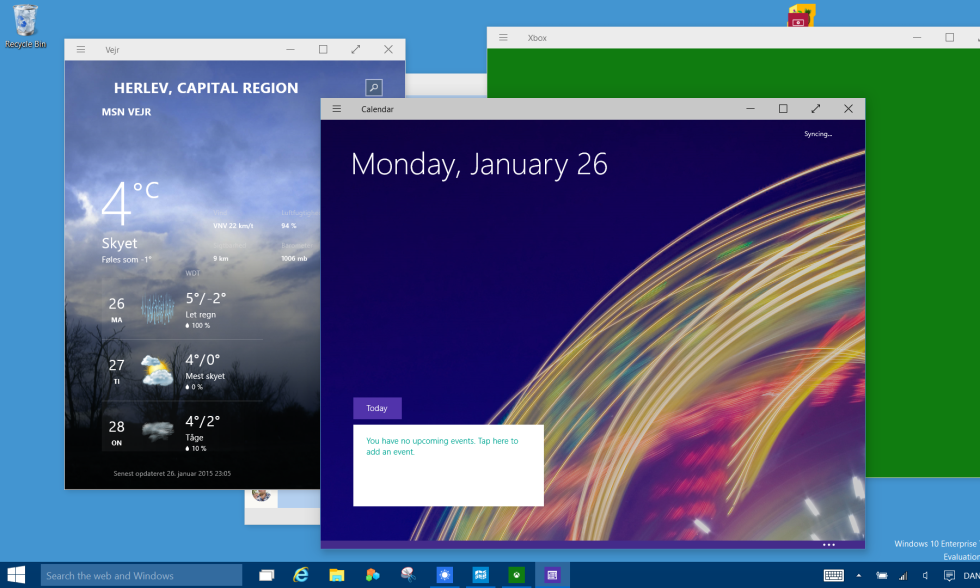Open the Weather app hamburger menu
Image resolution: width=980 pixels, height=588 pixels.
tap(81, 49)
